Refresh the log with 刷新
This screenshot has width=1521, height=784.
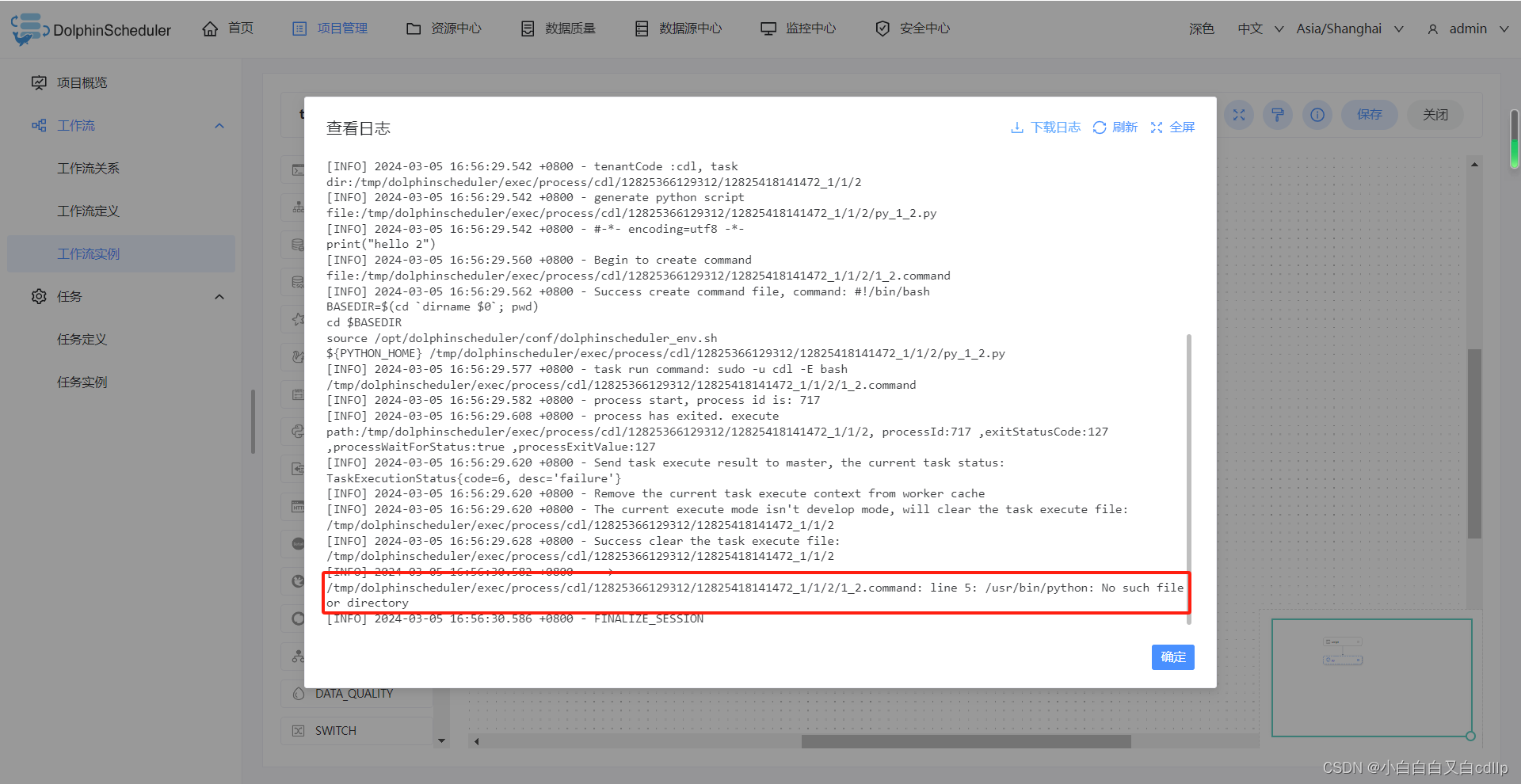coord(1115,127)
